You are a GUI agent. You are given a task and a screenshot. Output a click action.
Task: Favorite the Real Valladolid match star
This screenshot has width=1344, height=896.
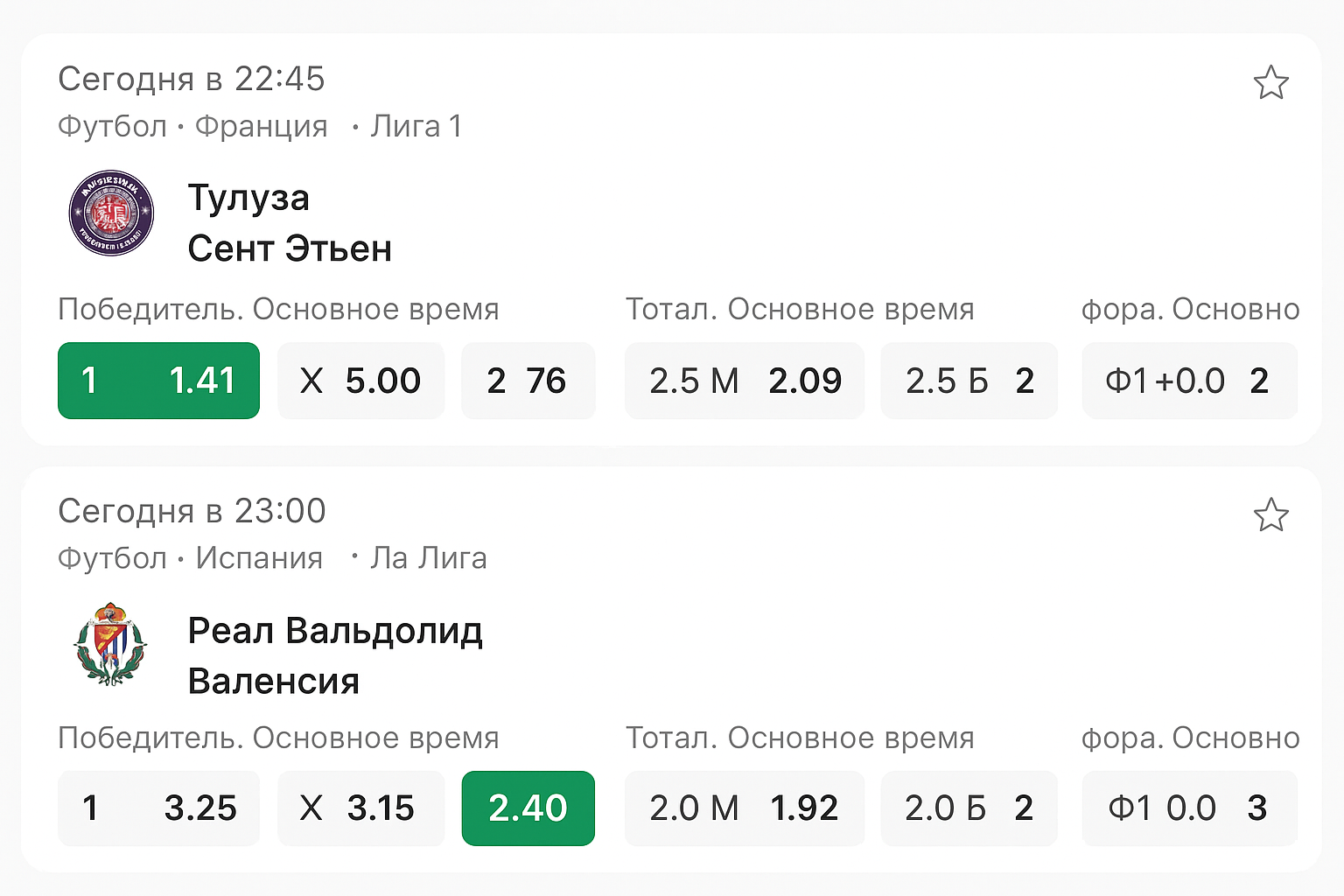coord(1270,515)
